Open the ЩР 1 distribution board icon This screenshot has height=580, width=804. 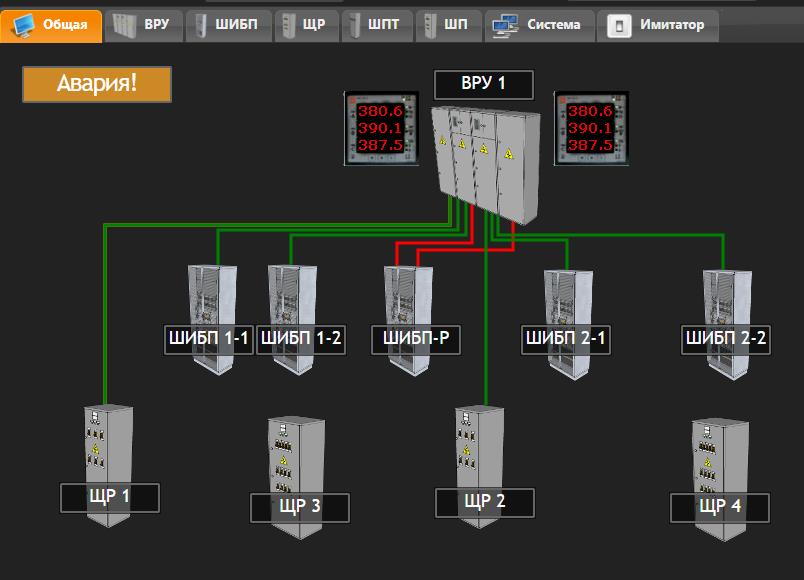pyautogui.click(x=108, y=450)
